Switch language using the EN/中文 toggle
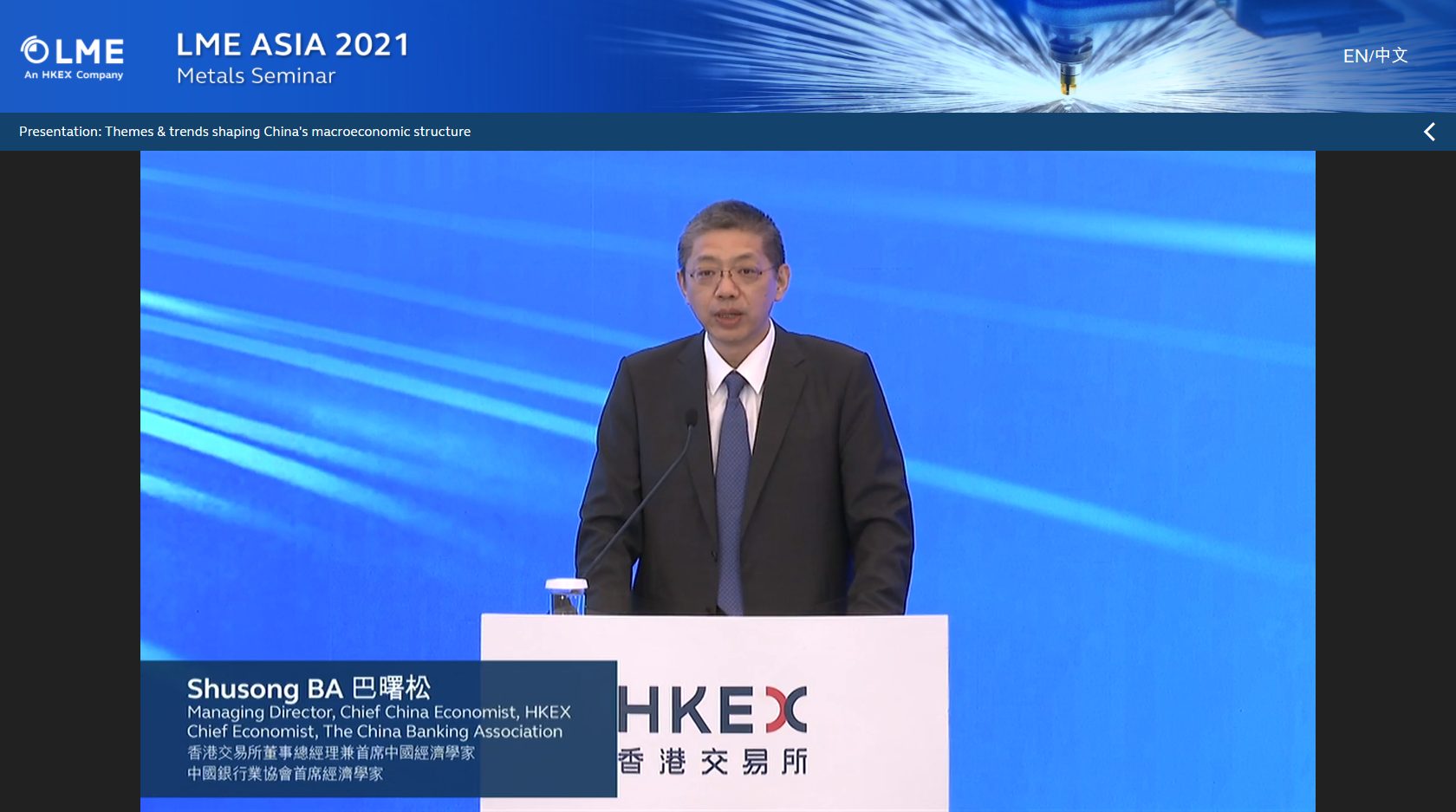Viewport: 1456px width, 812px height. [x=1375, y=56]
